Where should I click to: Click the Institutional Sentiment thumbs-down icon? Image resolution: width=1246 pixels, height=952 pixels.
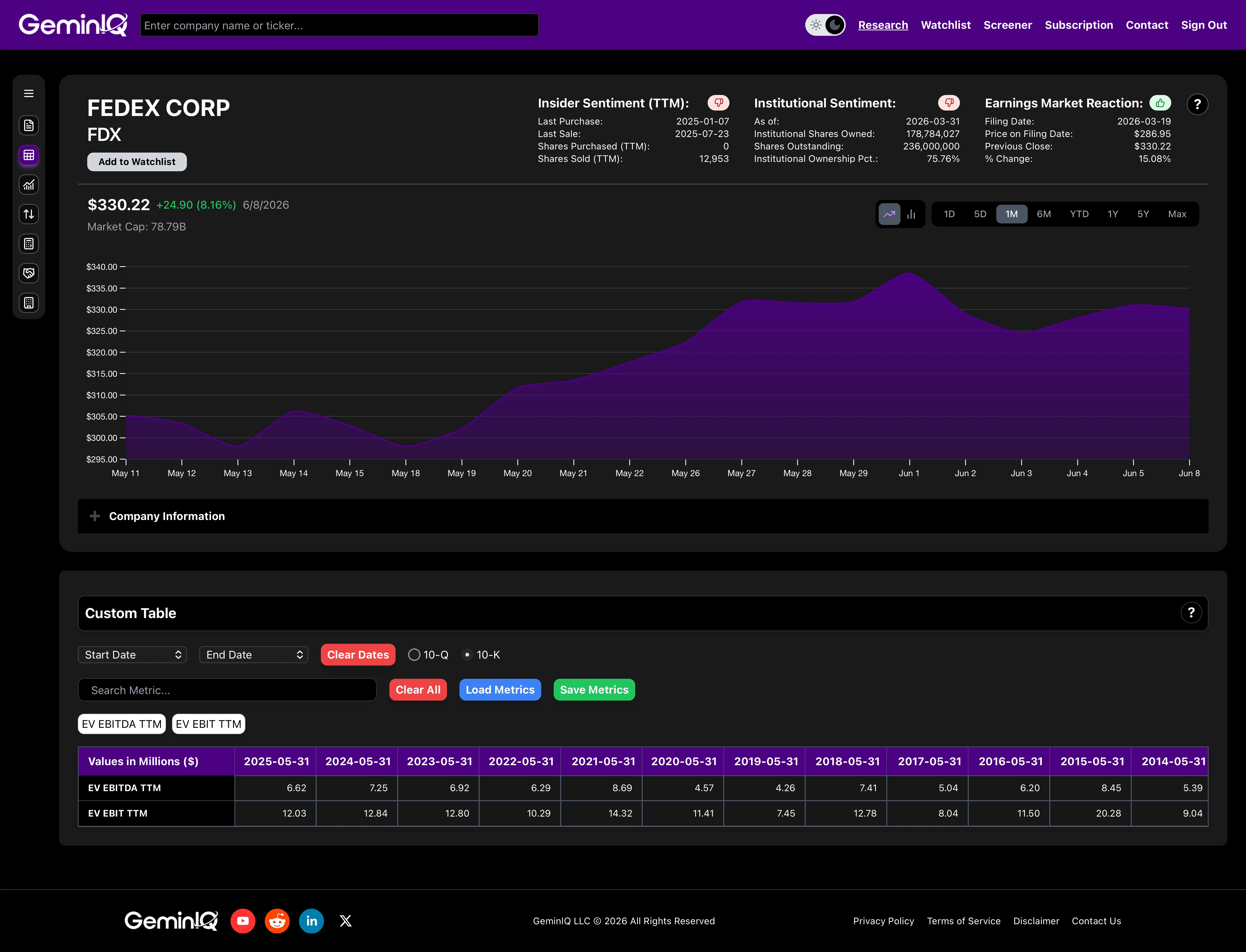click(x=949, y=102)
